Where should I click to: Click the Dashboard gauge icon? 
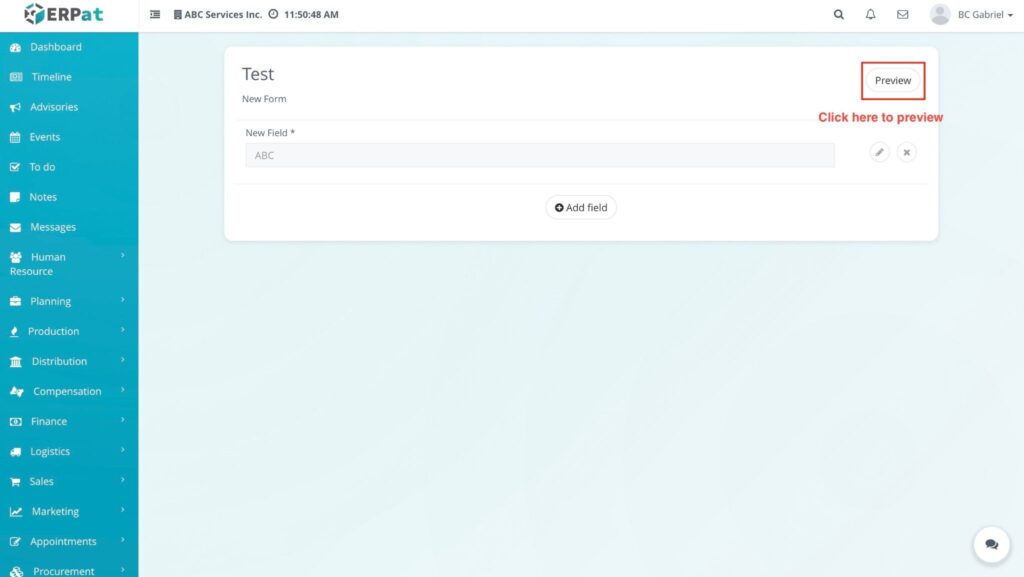click(x=16, y=48)
